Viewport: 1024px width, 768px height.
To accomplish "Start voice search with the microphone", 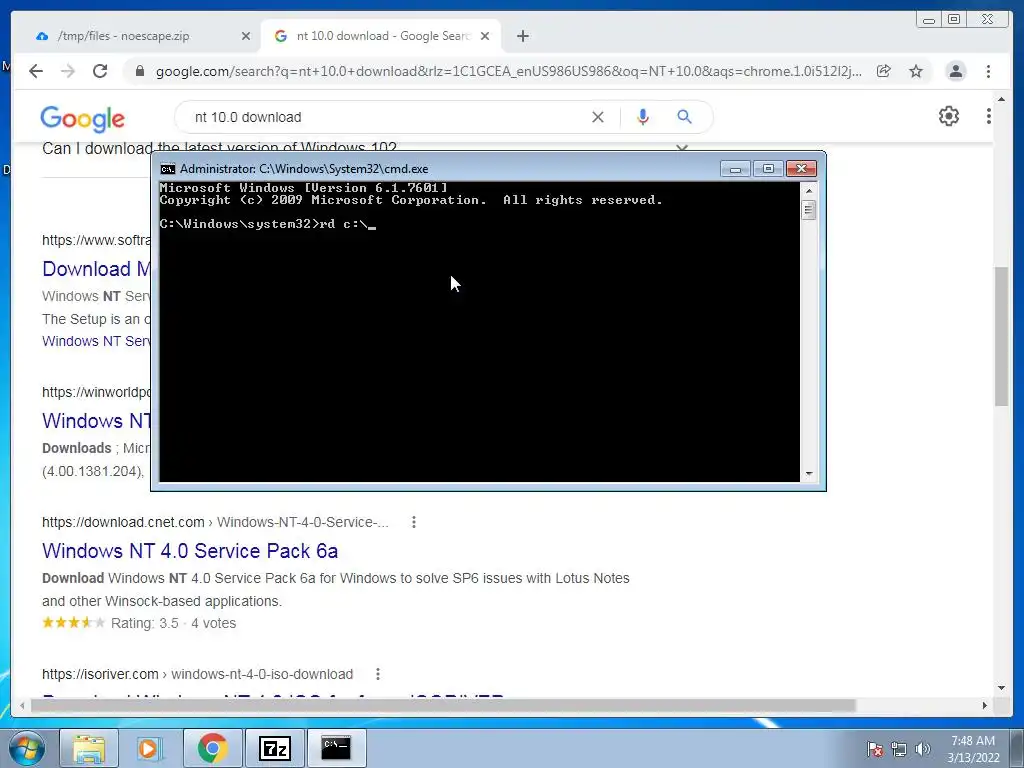I will pyautogui.click(x=643, y=117).
